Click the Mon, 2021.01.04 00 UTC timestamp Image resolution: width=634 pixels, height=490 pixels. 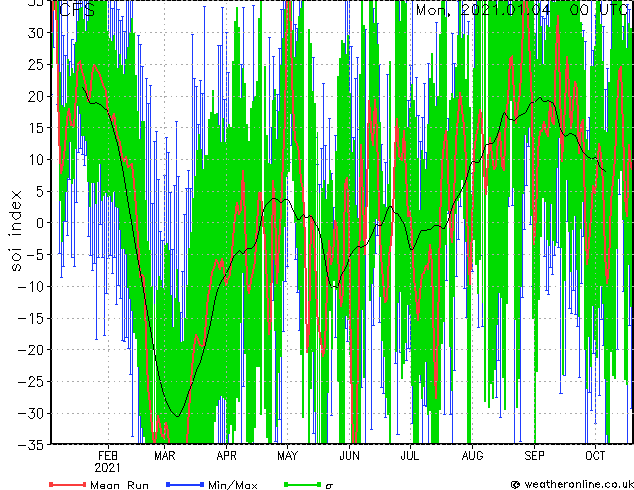(x=522, y=10)
